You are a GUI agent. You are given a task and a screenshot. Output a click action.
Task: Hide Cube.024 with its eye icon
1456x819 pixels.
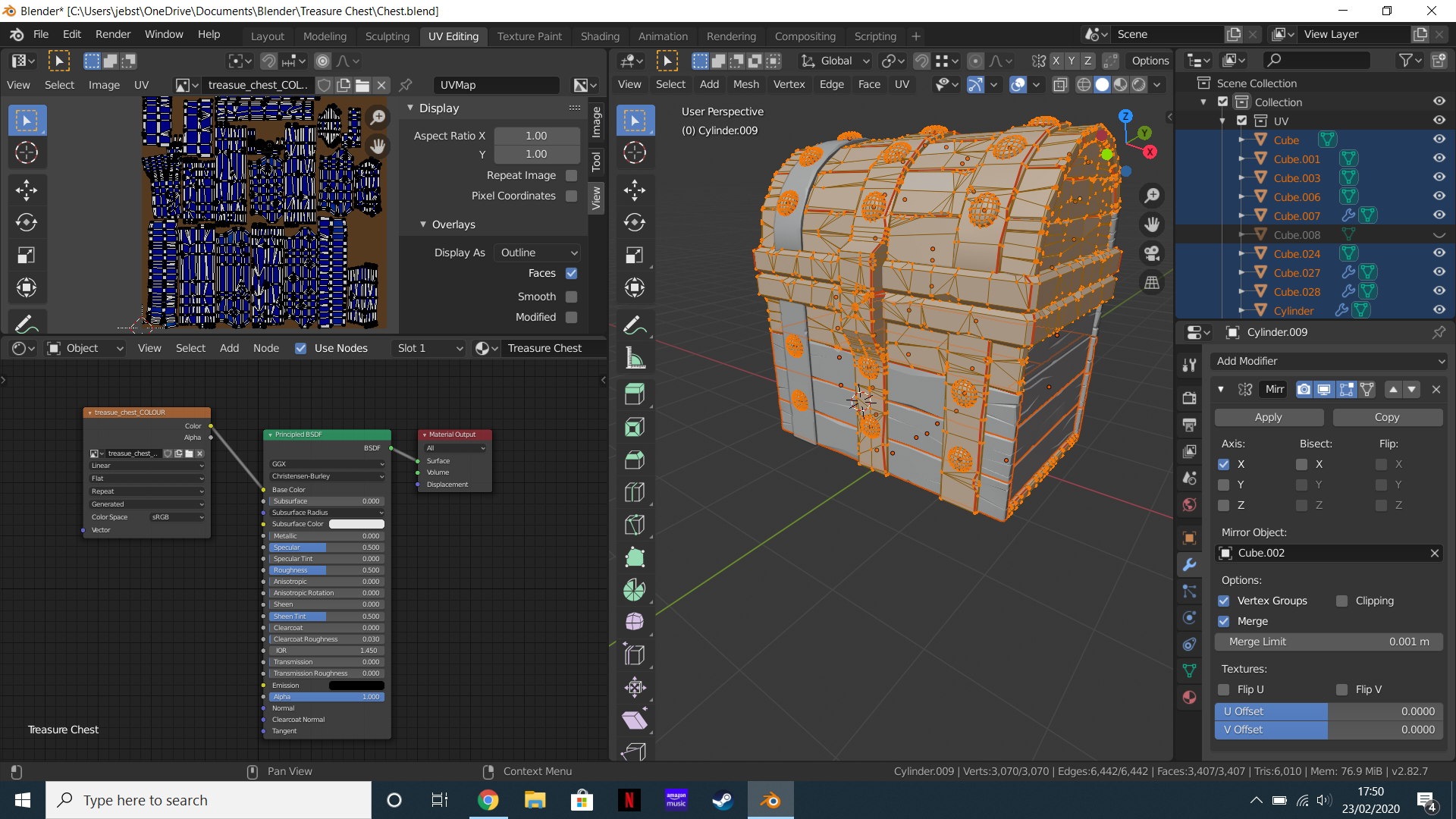point(1439,253)
